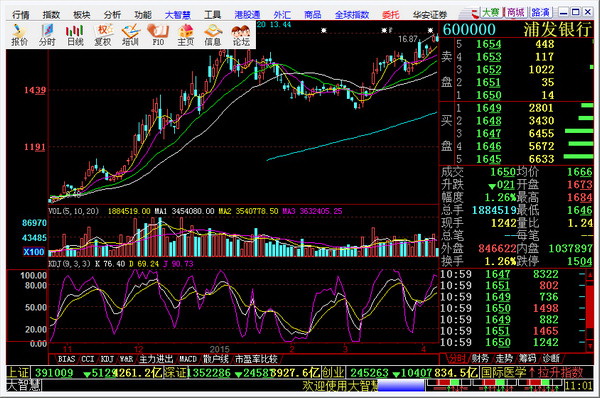This screenshot has width=600, height=398.
Task: Open F10 company info icon
Action: [x=158, y=35]
